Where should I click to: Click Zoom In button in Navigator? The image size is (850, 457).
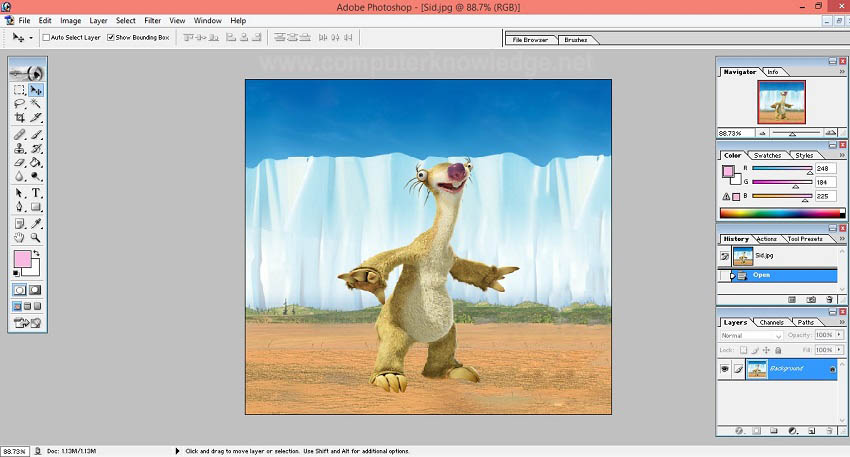click(830, 133)
